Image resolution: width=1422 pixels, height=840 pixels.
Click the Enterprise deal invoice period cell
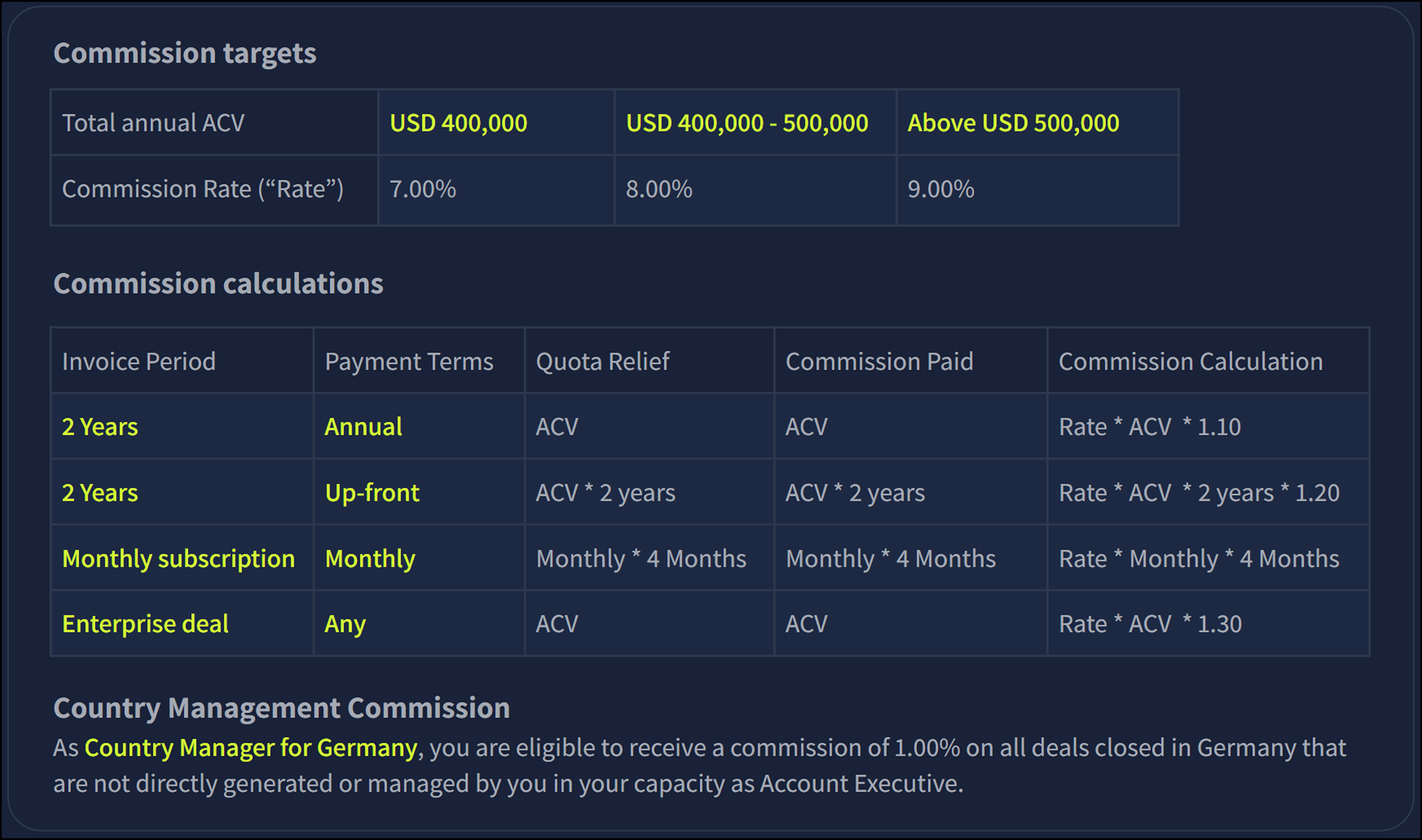(146, 623)
